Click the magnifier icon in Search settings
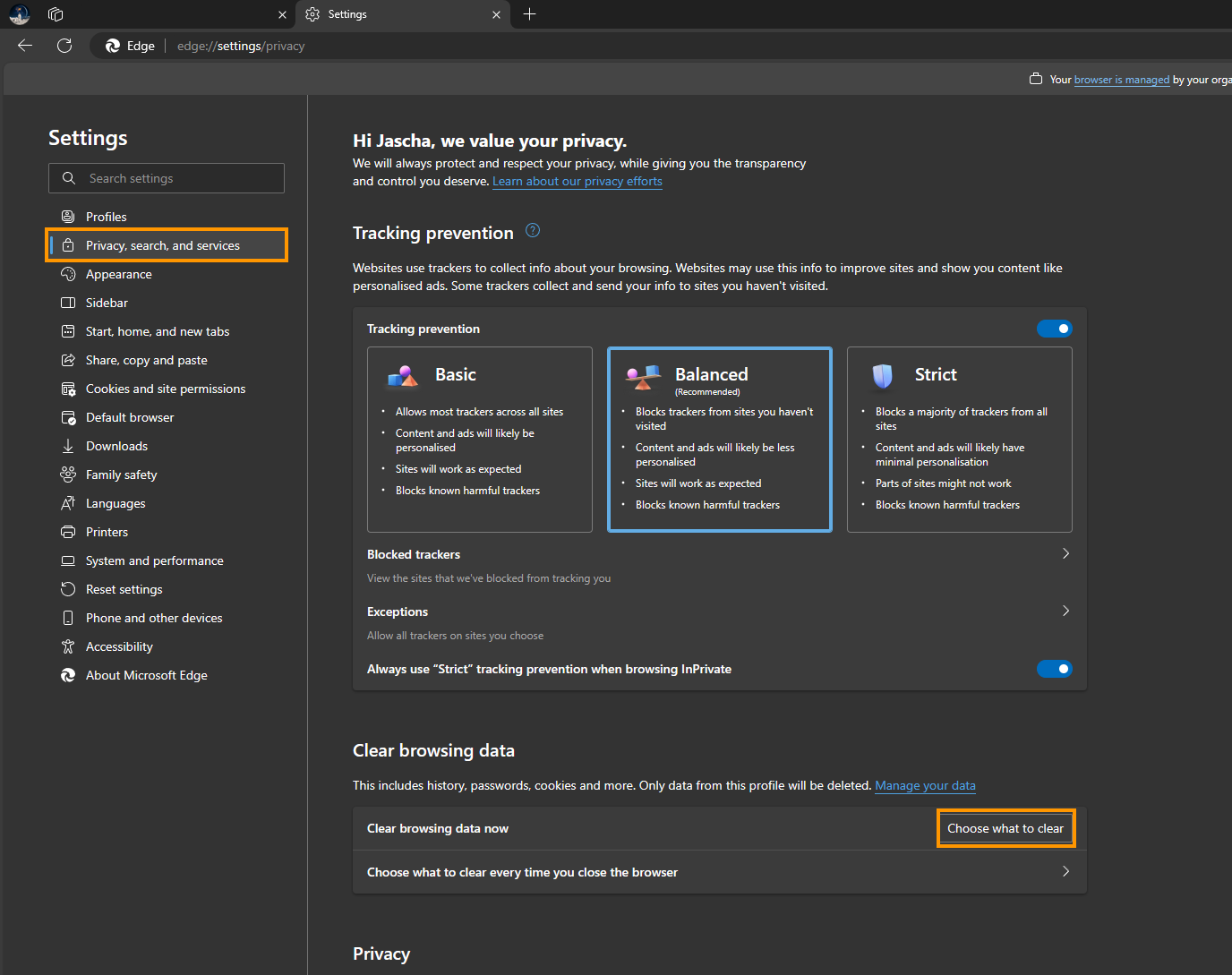Image resolution: width=1232 pixels, height=975 pixels. coord(69,178)
